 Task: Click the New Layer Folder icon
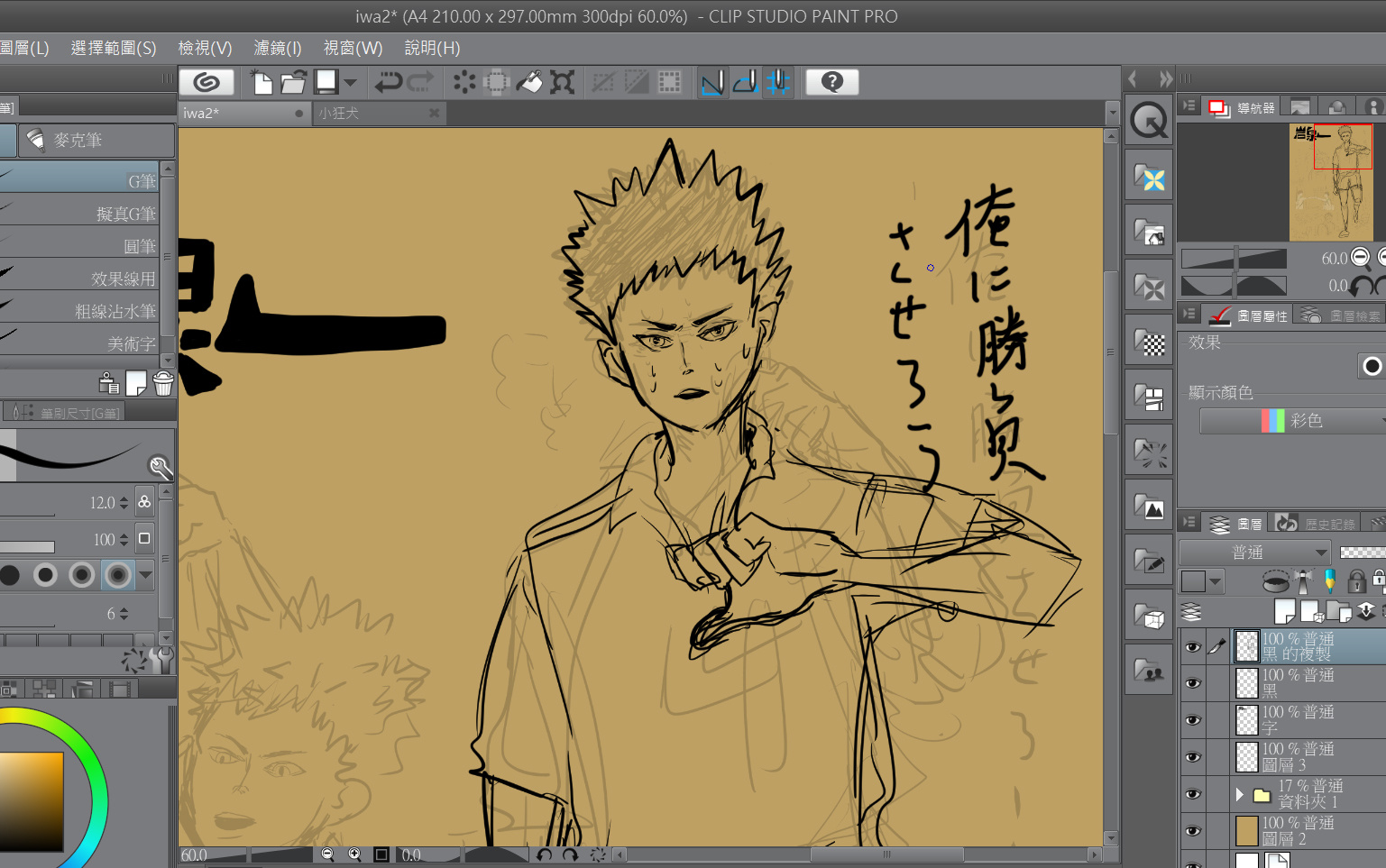point(1339,612)
